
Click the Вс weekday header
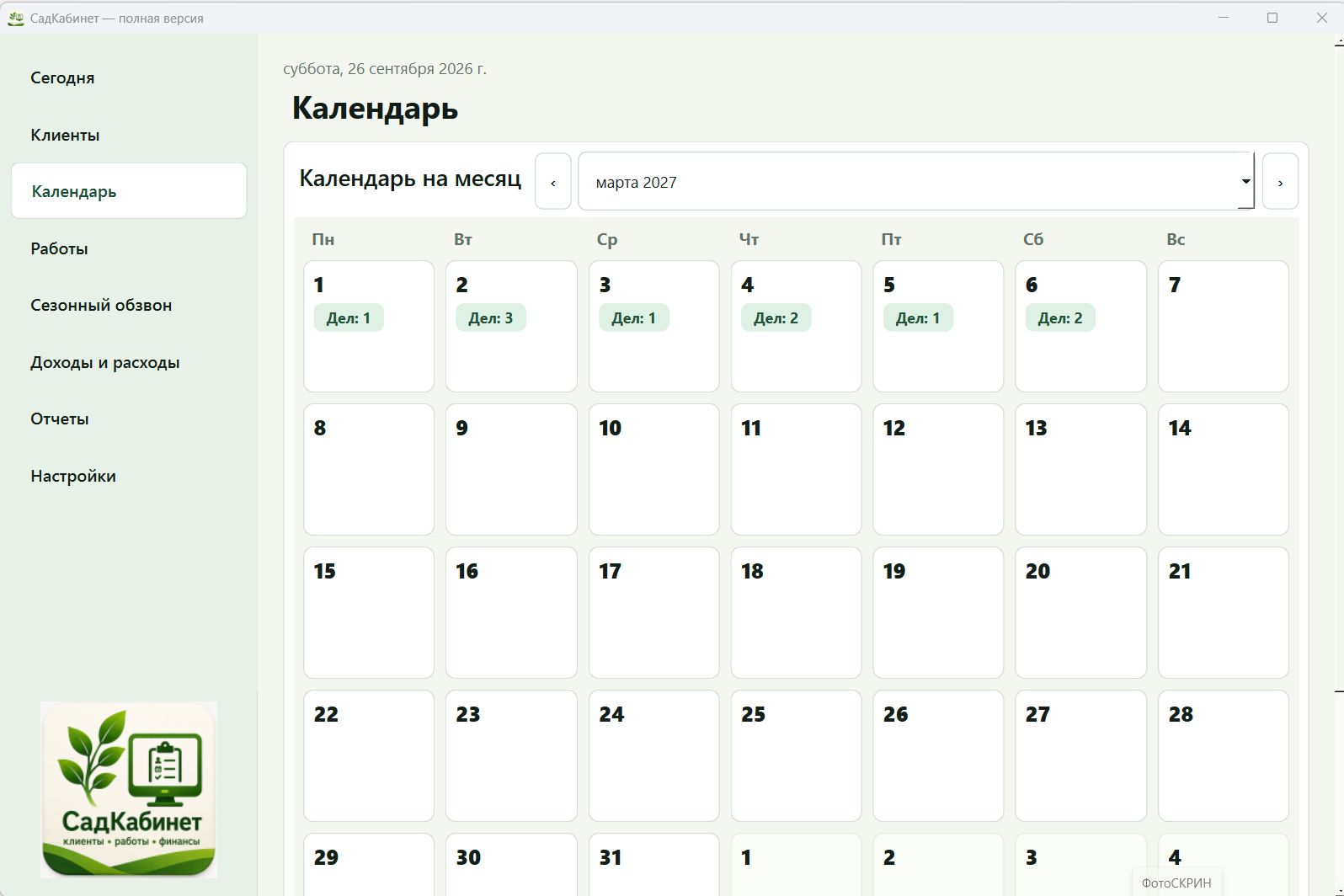point(1176,239)
